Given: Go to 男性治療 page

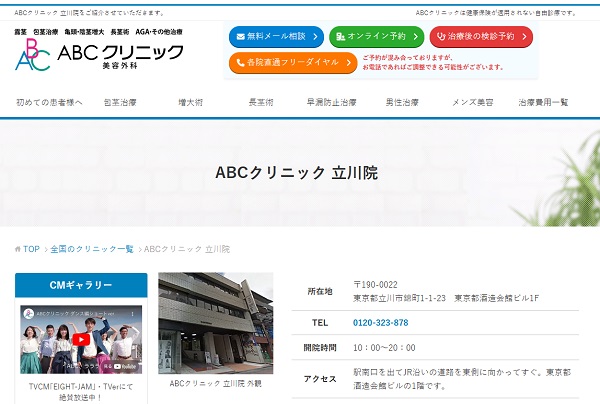Looking at the screenshot, I should click(402, 103).
